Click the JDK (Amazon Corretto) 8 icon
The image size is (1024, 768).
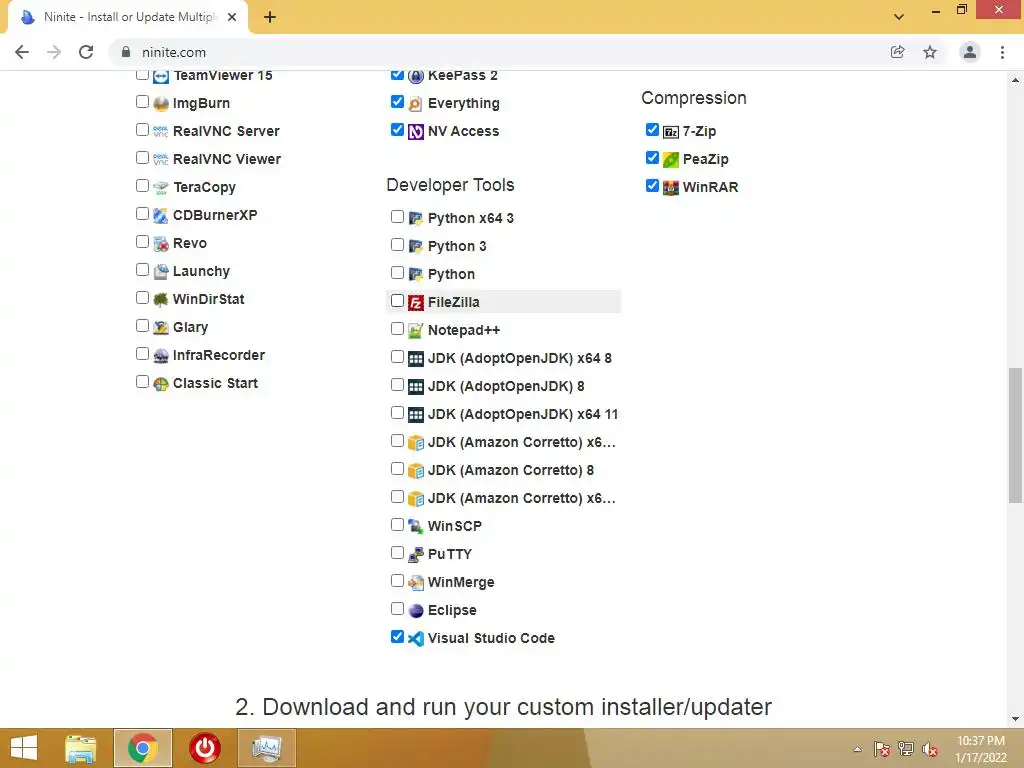415,471
